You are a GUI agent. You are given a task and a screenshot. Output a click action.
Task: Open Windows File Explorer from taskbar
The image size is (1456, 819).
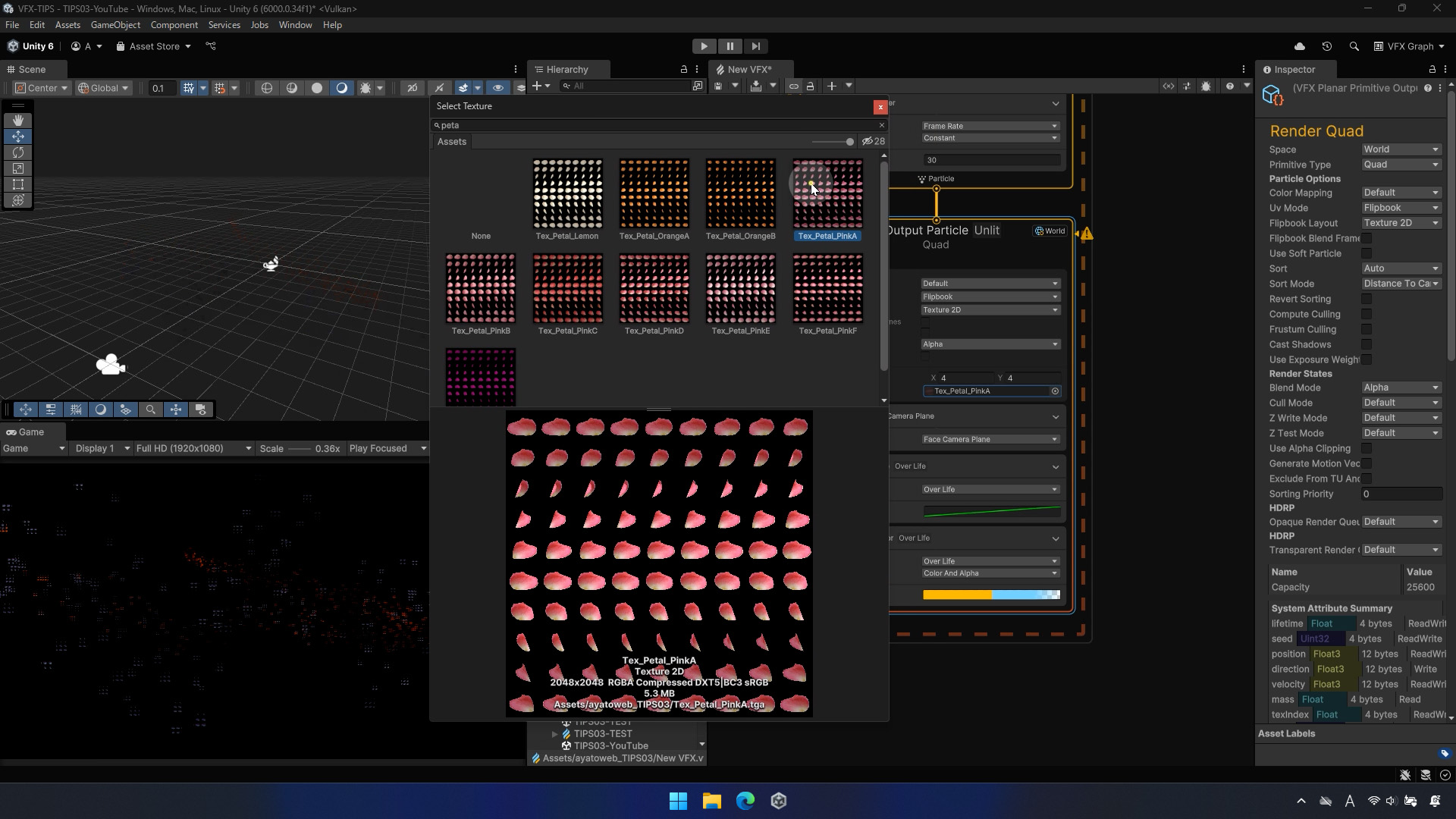tap(711, 801)
